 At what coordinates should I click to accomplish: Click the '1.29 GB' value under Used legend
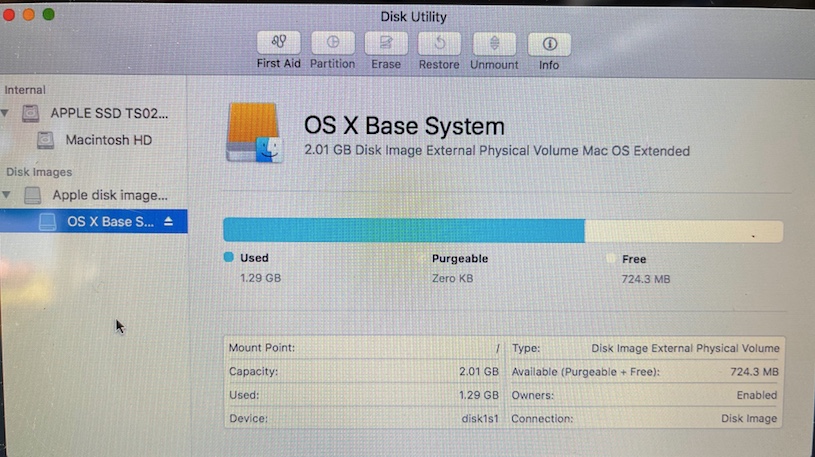(260, 278)
